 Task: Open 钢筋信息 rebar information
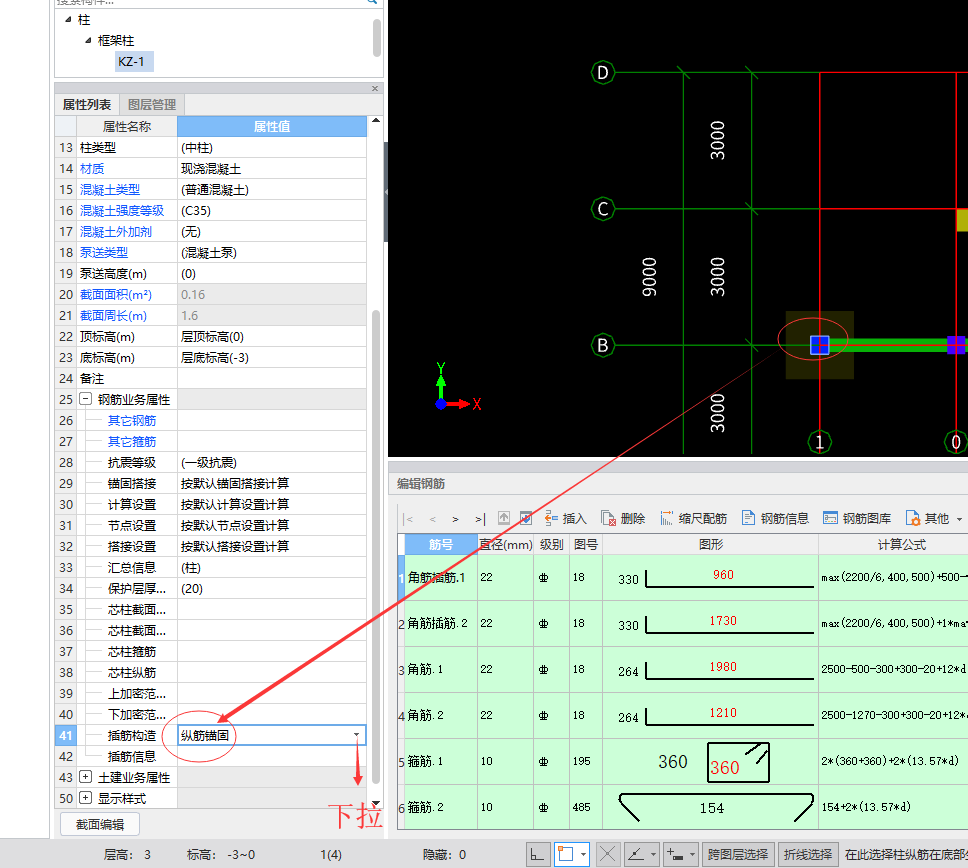775,519
